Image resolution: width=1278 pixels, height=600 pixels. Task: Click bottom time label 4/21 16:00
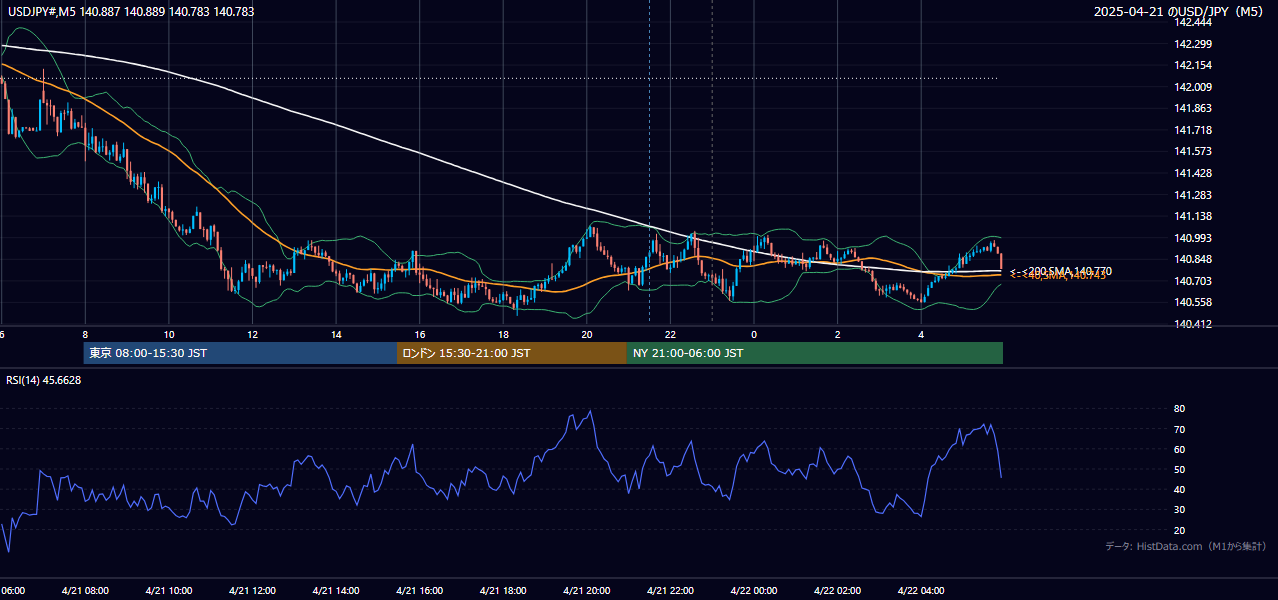(x=420, y=590)
